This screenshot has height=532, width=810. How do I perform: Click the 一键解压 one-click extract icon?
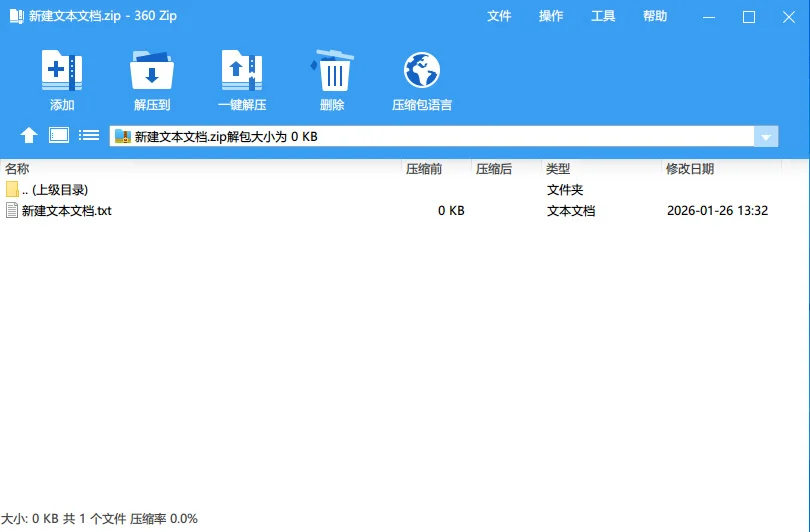point(242,70)
